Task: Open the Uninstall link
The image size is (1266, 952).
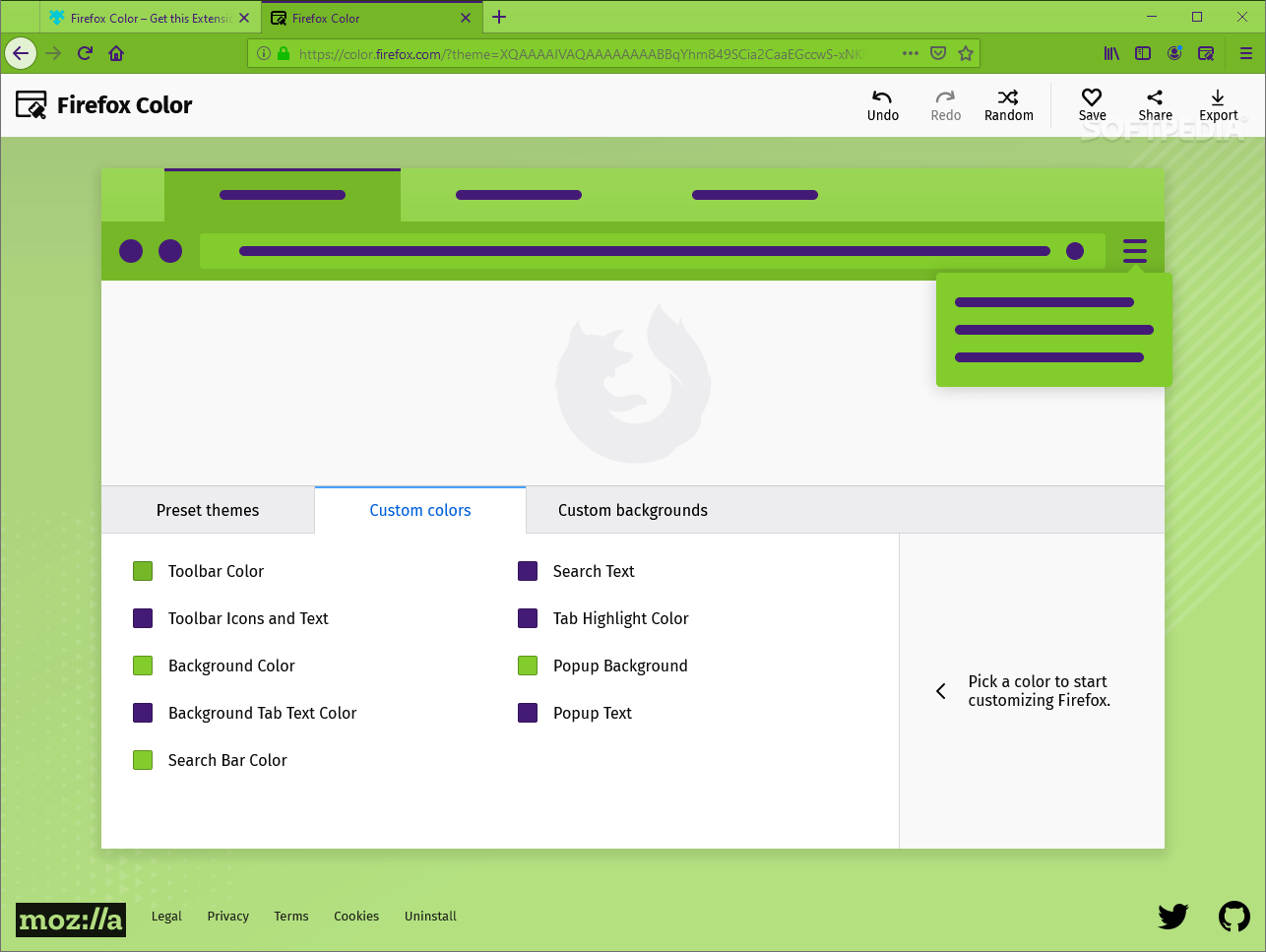Action: coord(430,917)
